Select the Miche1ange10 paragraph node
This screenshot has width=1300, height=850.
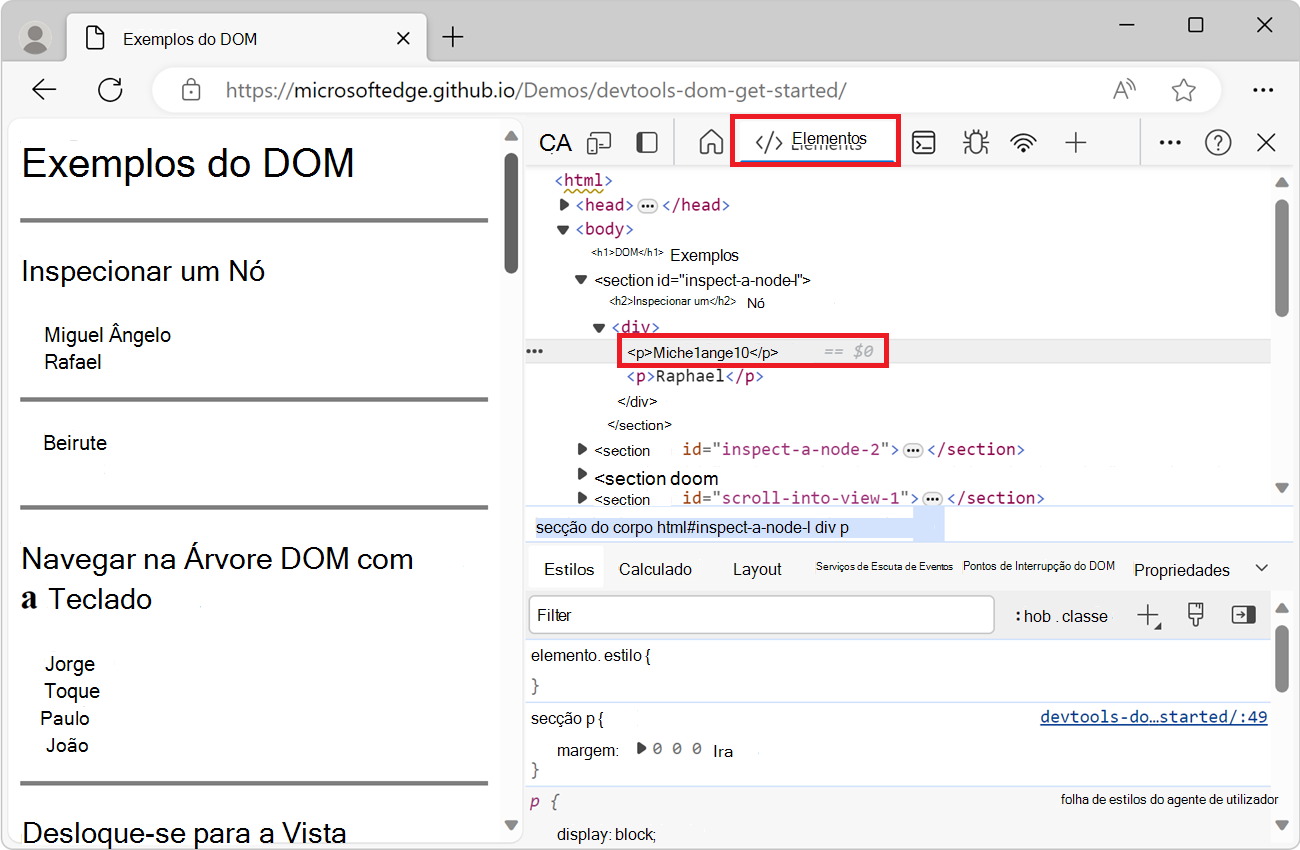point(703,352)
